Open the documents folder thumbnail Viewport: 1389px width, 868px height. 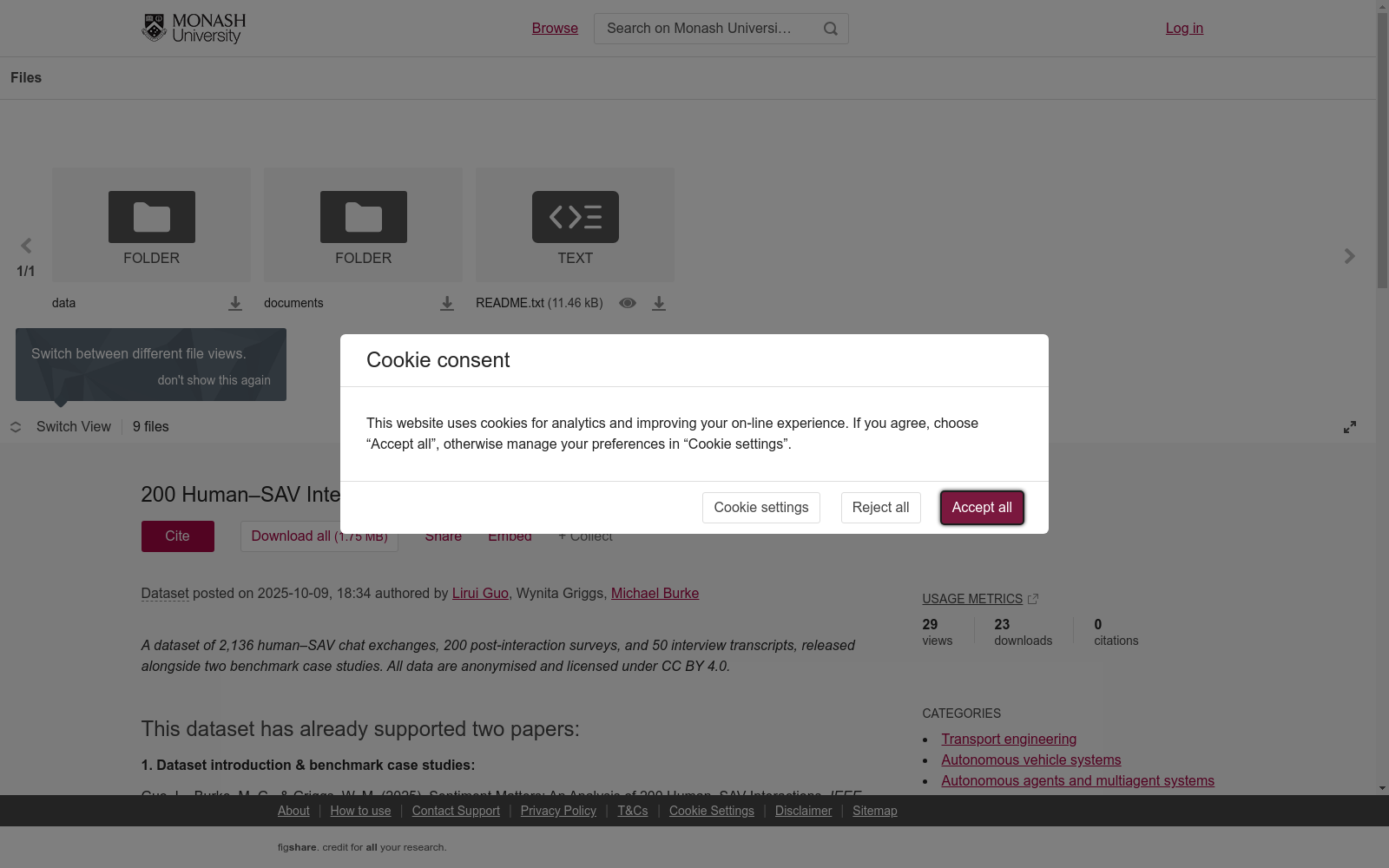tap(363, 225)
